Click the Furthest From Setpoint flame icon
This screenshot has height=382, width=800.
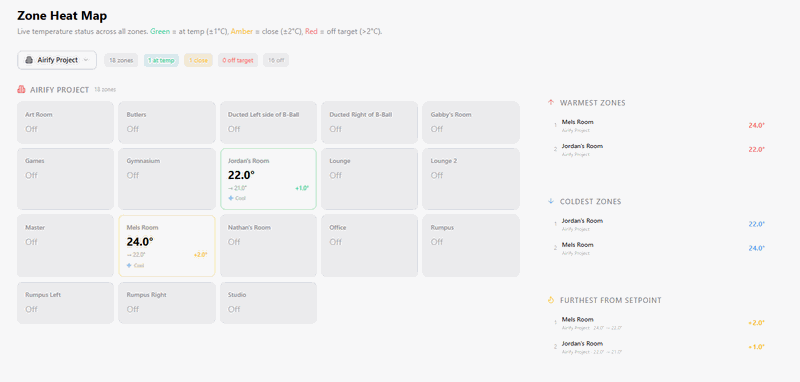pos(551,300)
